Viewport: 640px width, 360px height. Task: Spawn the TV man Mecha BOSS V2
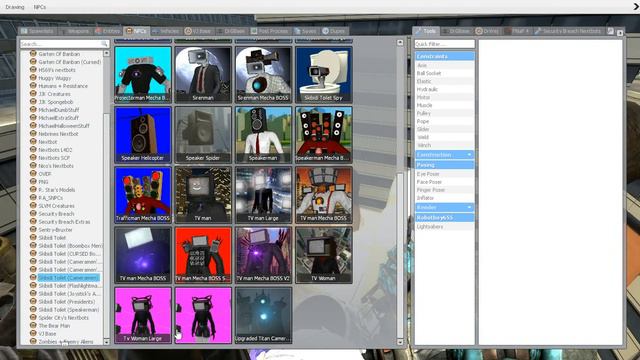click(263, 255)
